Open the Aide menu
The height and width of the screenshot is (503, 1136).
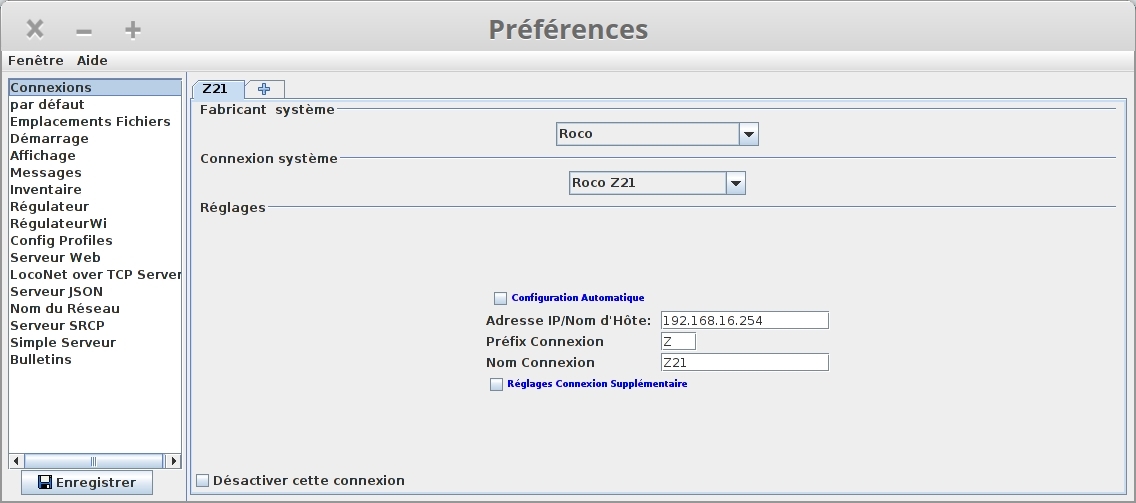click(x=92, y=61)
